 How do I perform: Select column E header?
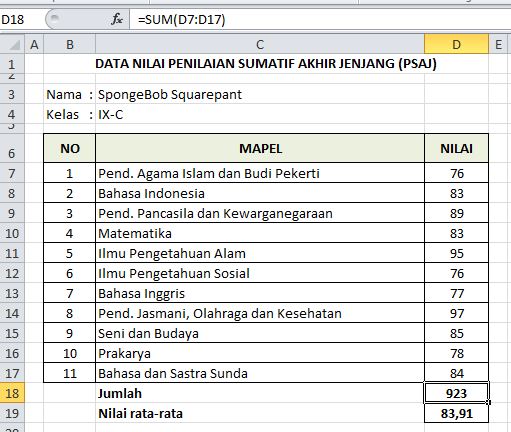(x=498, y=44)
